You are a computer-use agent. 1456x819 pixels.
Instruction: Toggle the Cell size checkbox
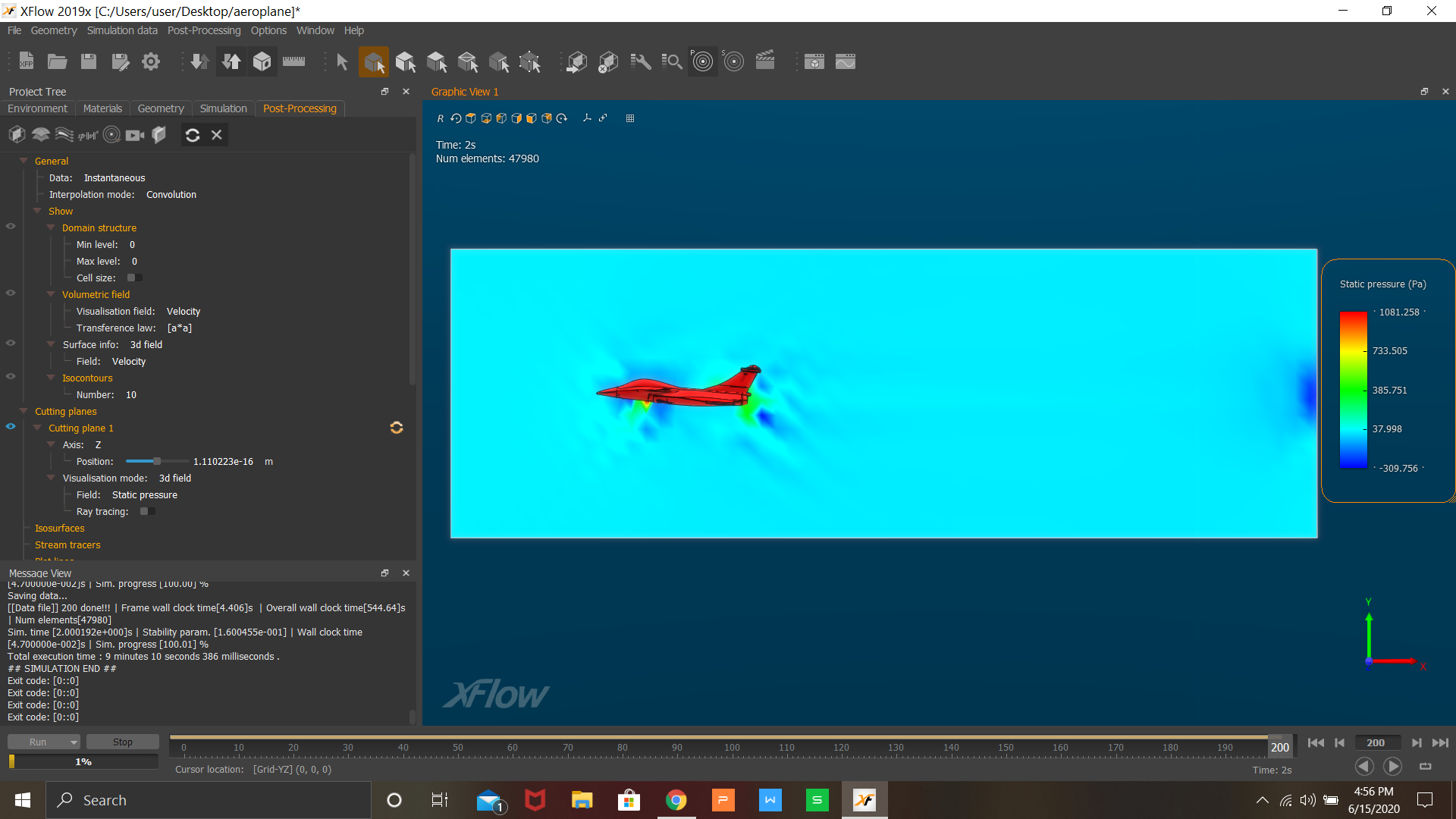[x=134, y=278]
